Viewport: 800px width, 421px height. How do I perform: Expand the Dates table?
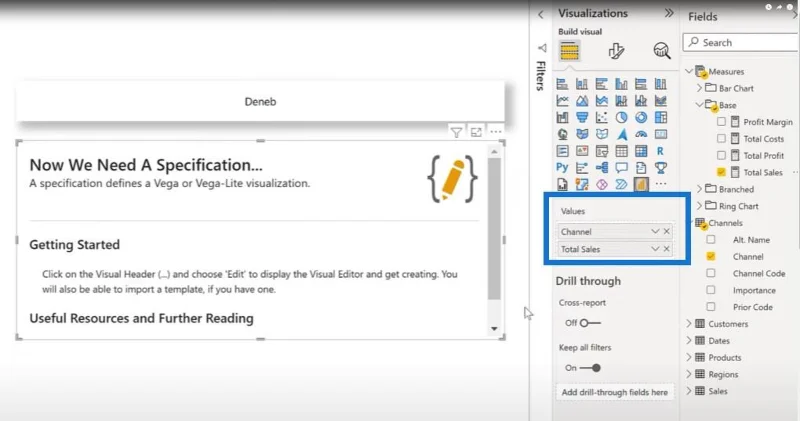pyautogui.click(x=689, y=340)
